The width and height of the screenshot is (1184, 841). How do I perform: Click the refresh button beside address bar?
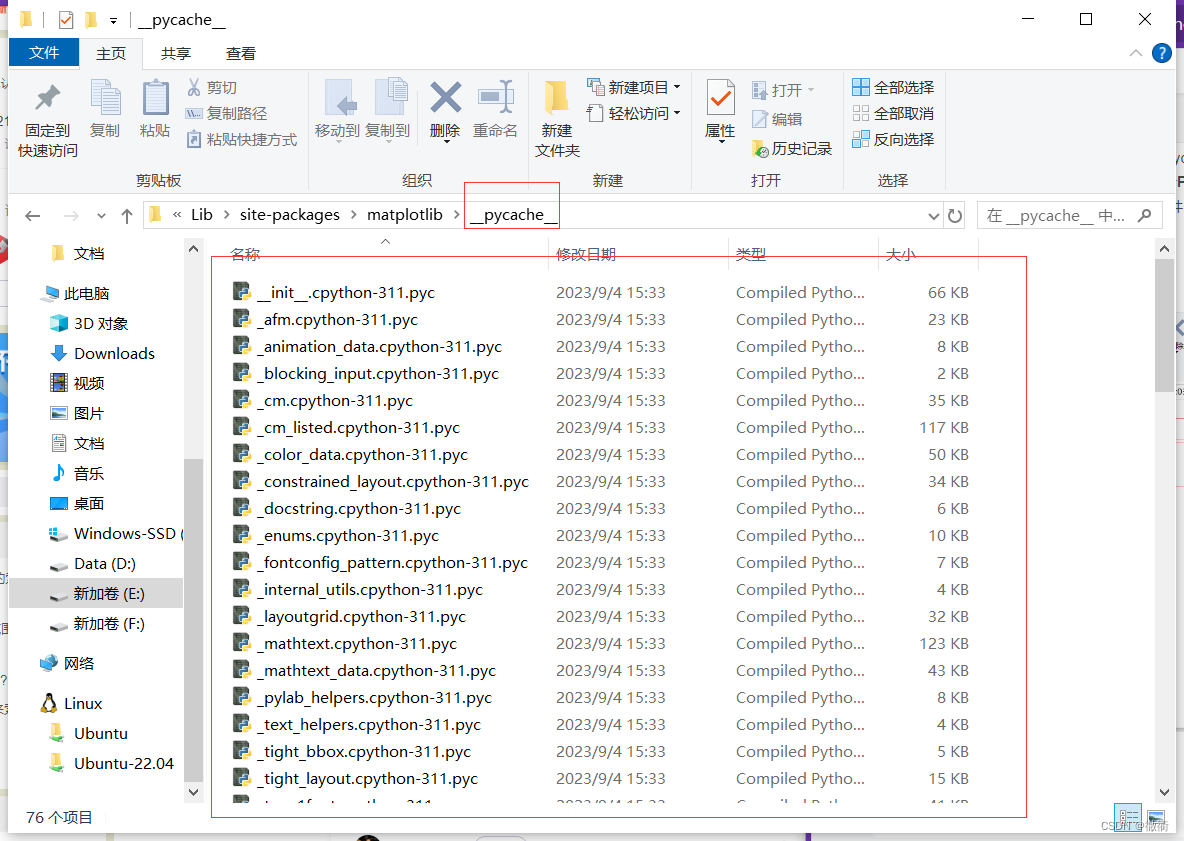(955, 215)
